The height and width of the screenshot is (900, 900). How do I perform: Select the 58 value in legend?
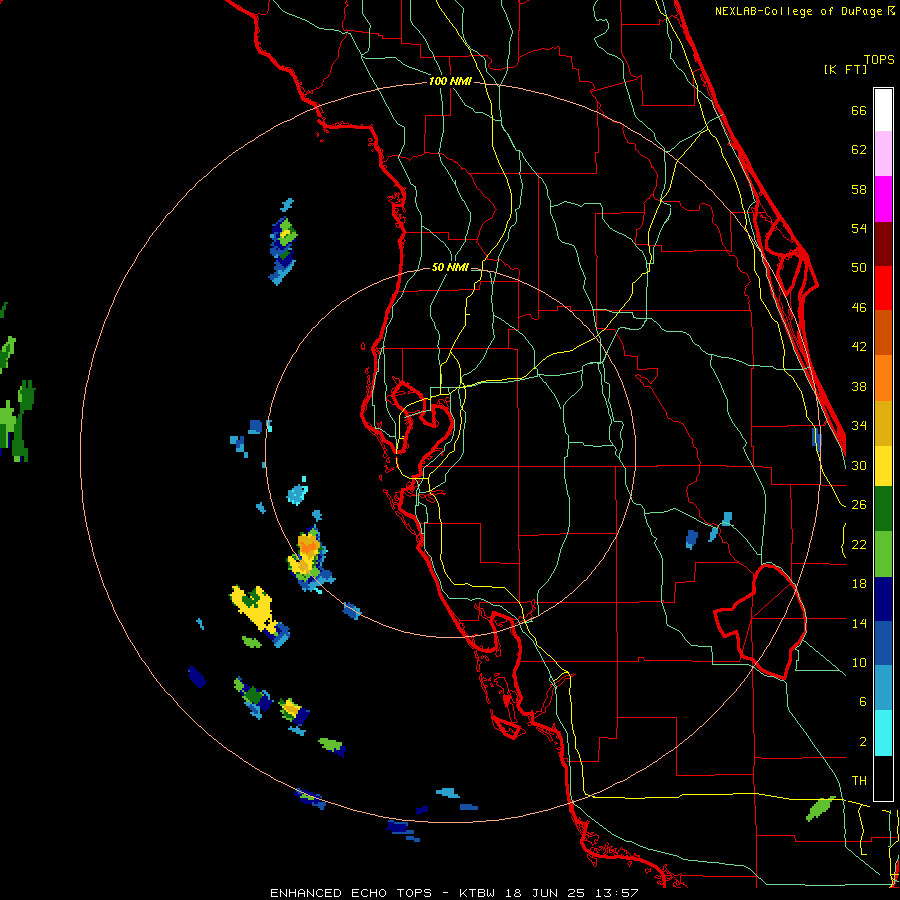(859, 189)
